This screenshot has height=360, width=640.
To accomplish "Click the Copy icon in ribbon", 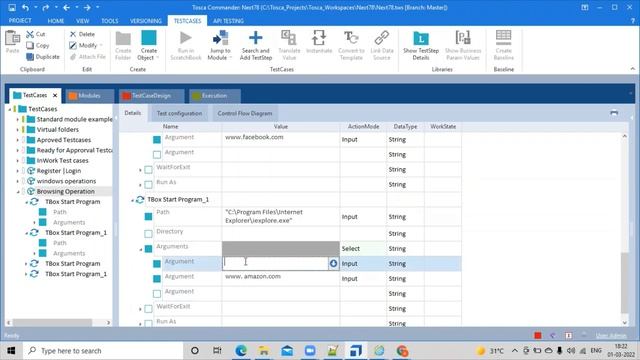I will click(30, 45).
